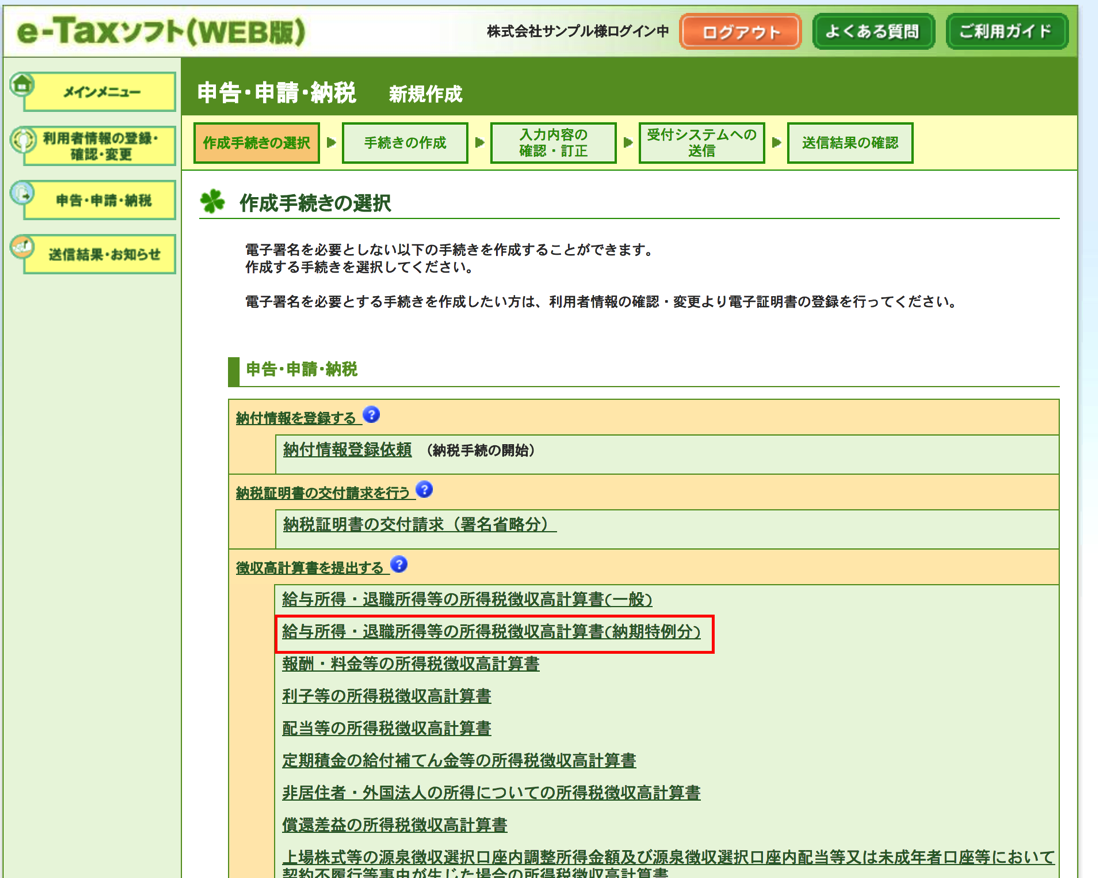
Task: Click the help icon beside 納付情報を登録する
Action: point(372,415)
